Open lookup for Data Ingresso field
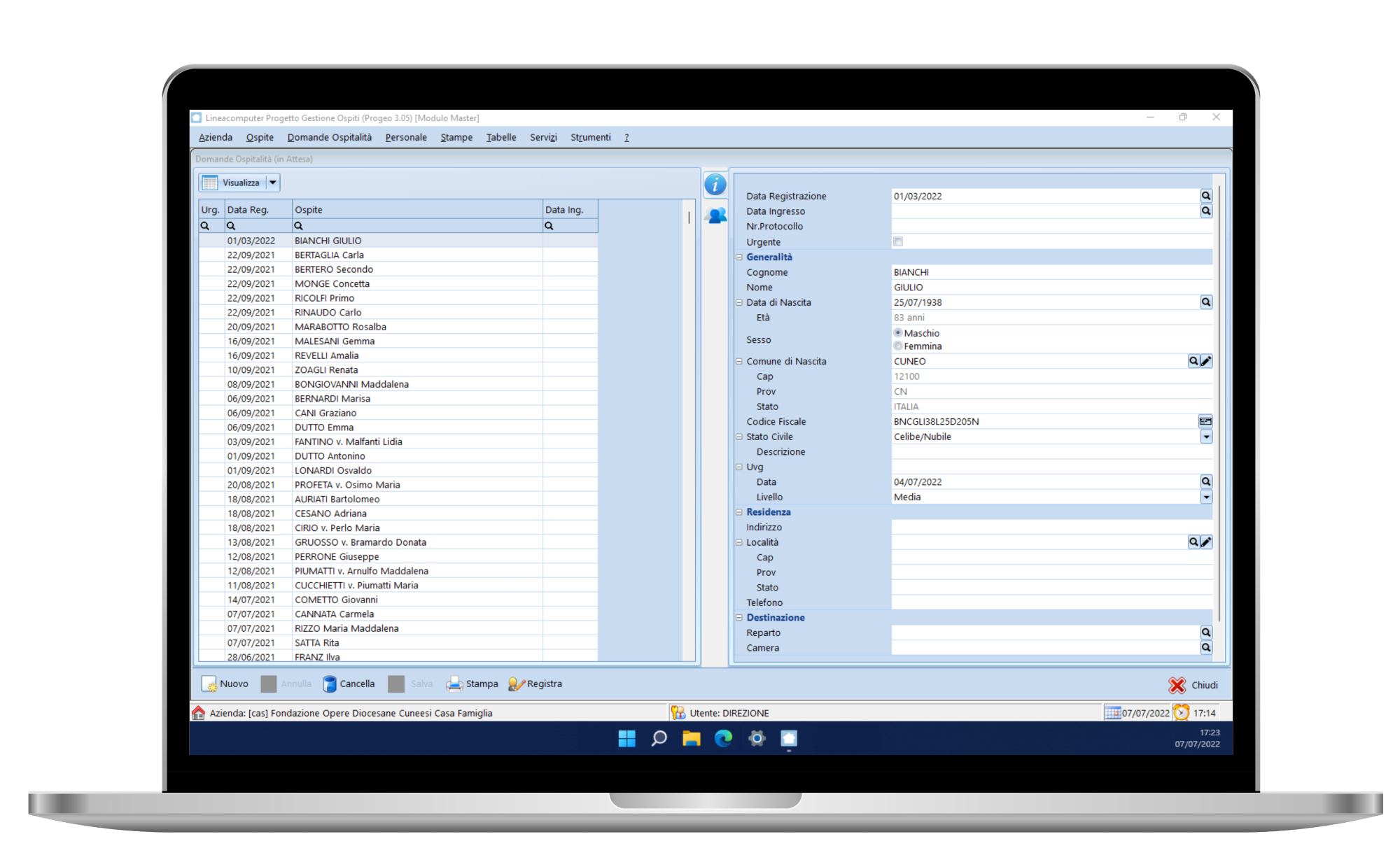 click(x=1206, y=211)
